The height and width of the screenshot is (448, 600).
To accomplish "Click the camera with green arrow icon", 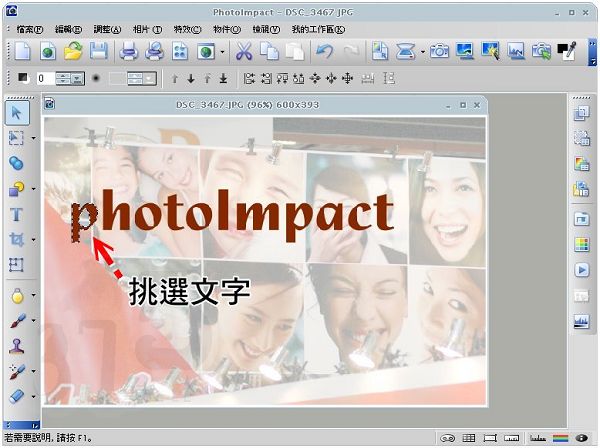I will tap(541, 51).
